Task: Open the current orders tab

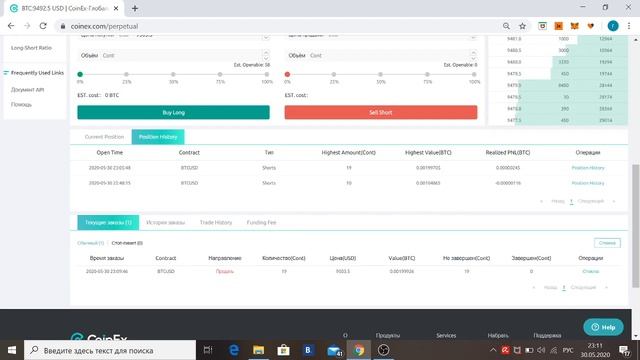Action: coord(108,222)
